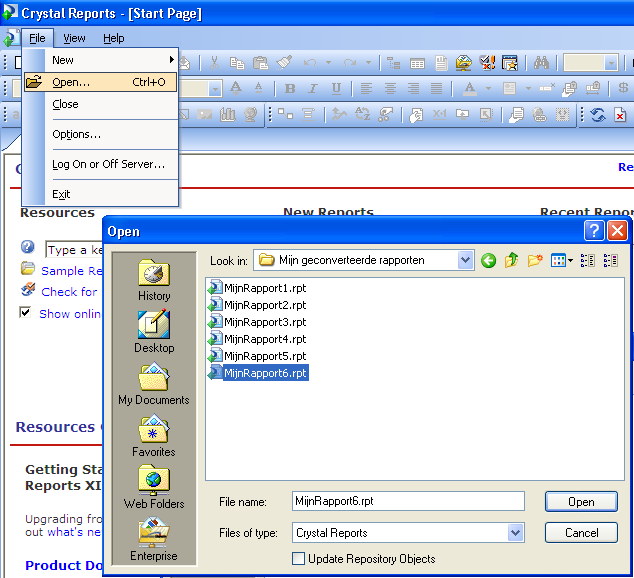Go to My Documents in places bar
Screen dimensions: 634x578
[x=154, y=384]
